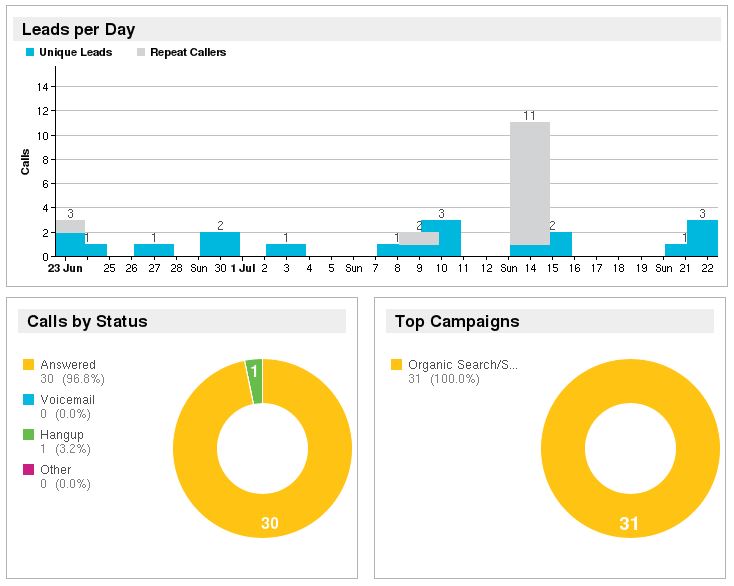Click the 31 (100.0%) campaign value

tap(444, 379)
